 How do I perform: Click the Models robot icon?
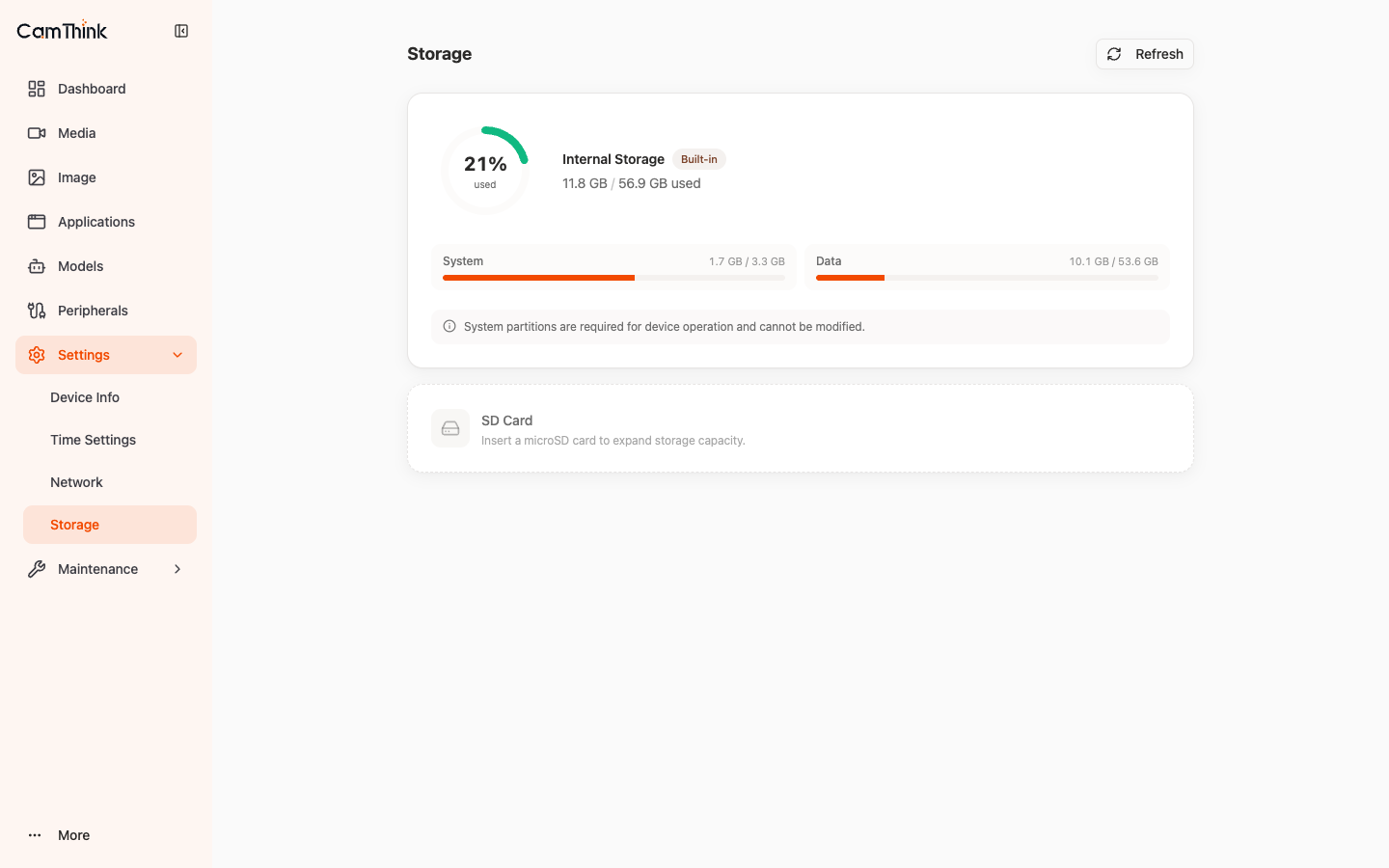pyautogui.click(x=37, y=266)
